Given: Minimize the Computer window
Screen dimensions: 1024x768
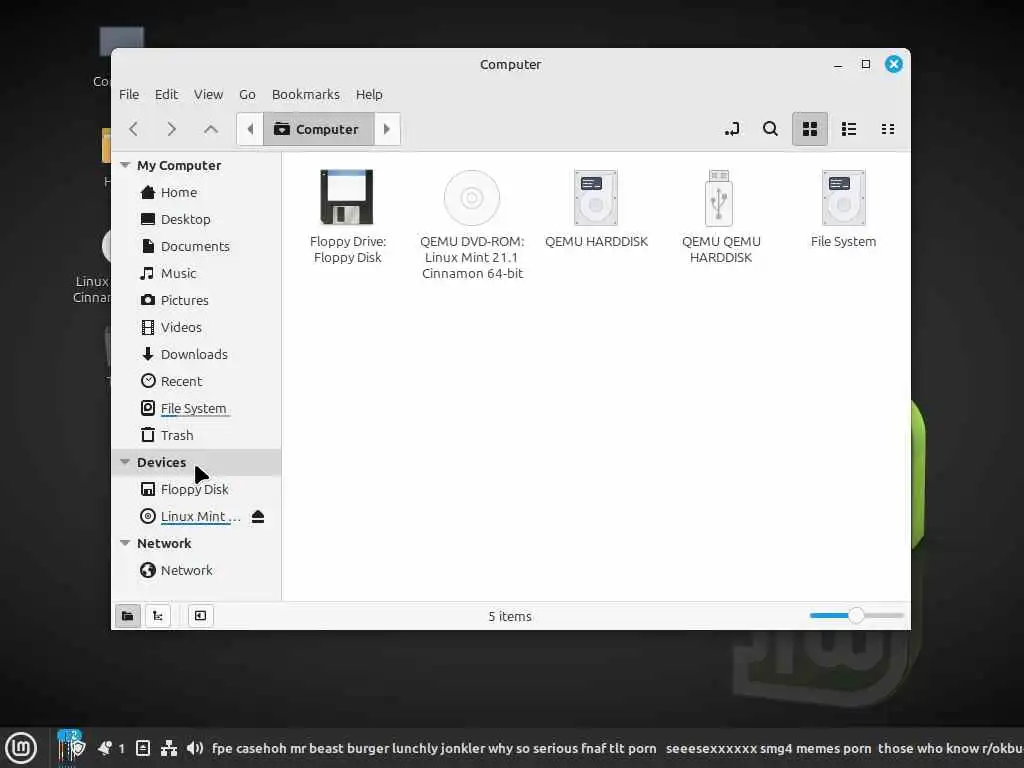Looking at the screenshot, I should pos(838,65).
